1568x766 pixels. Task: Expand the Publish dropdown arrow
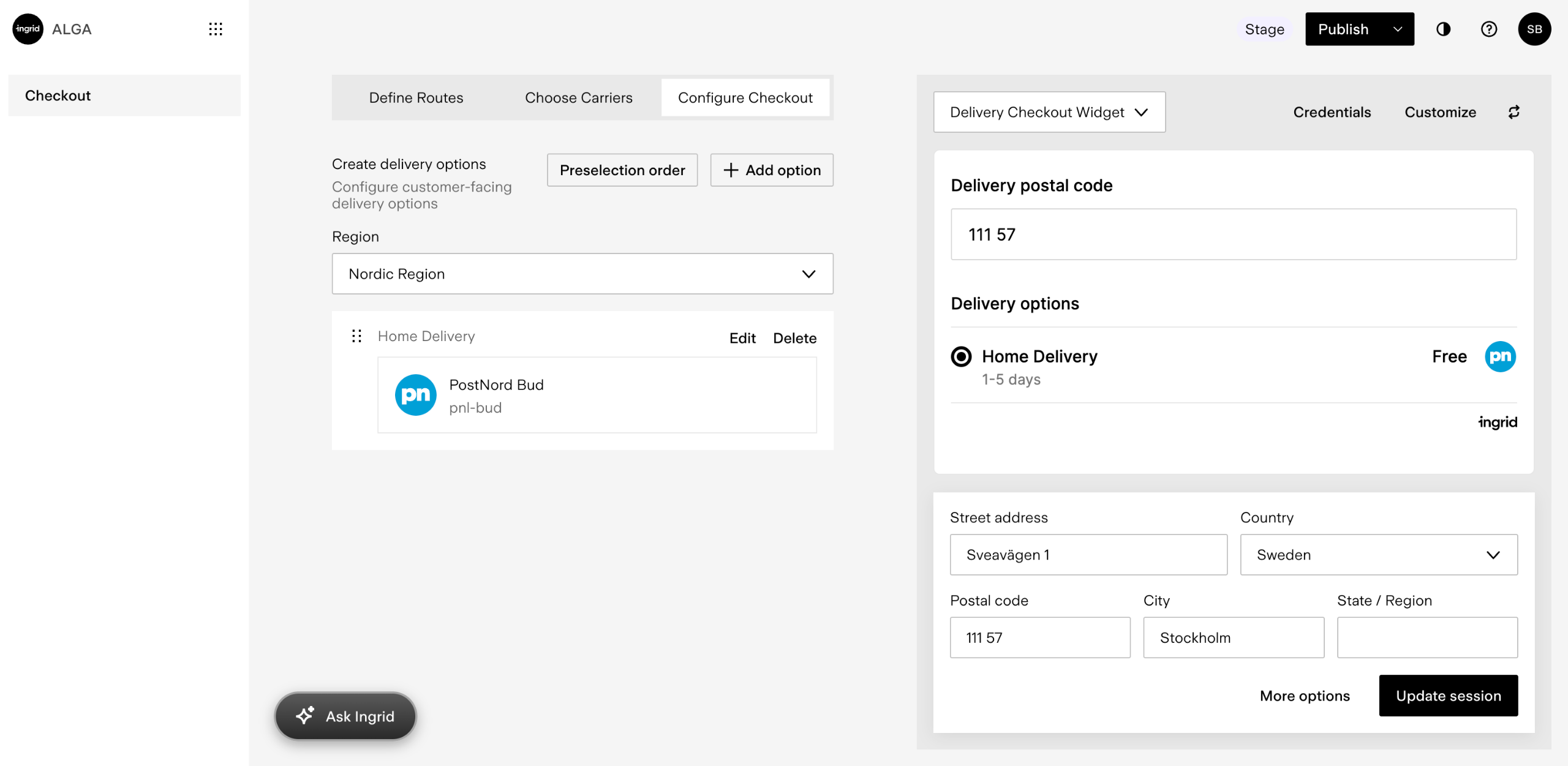pyautogui.click(x=1398, y=29)
